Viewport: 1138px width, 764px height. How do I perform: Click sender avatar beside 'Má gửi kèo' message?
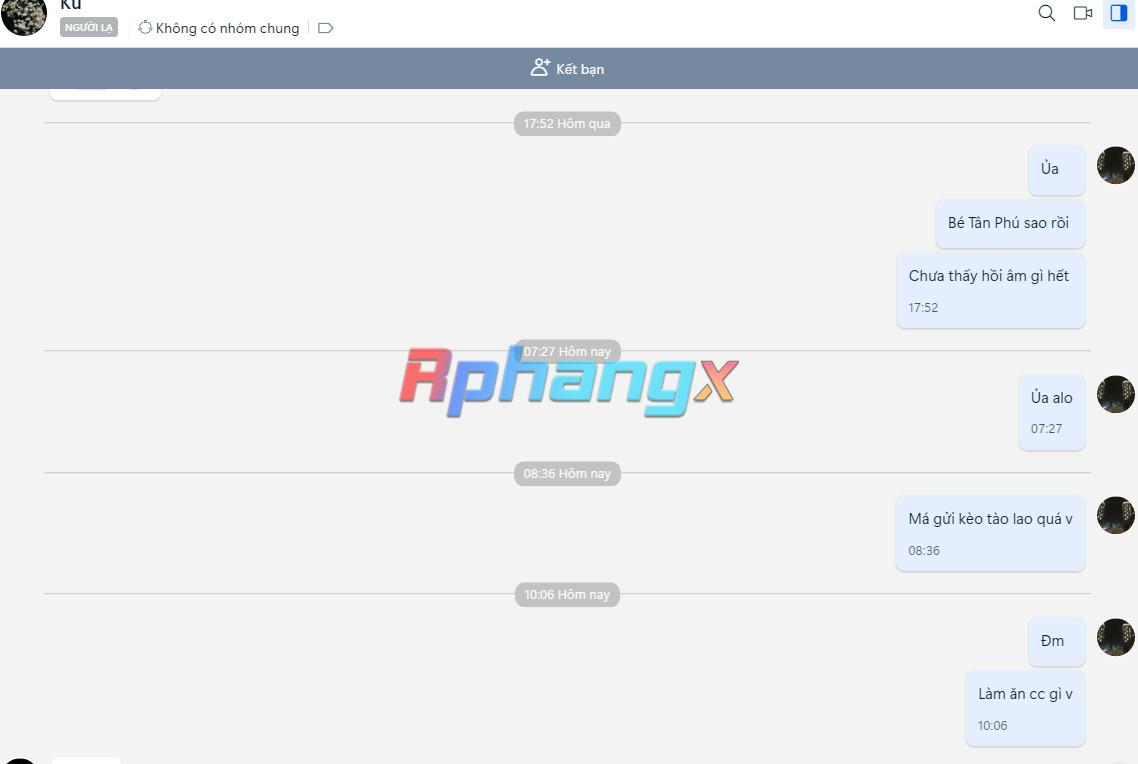click(1116, 515)
